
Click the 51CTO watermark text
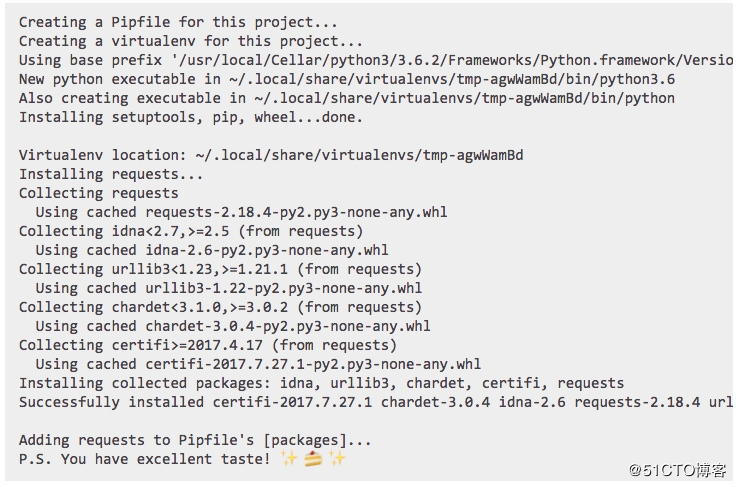click(677, 470)
